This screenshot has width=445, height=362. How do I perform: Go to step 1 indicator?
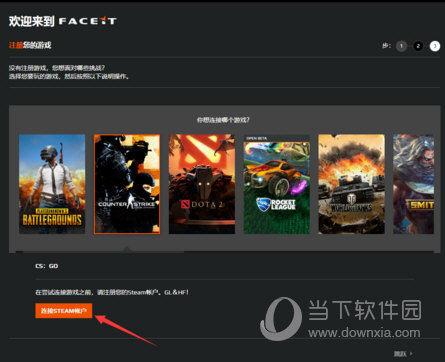401,46
